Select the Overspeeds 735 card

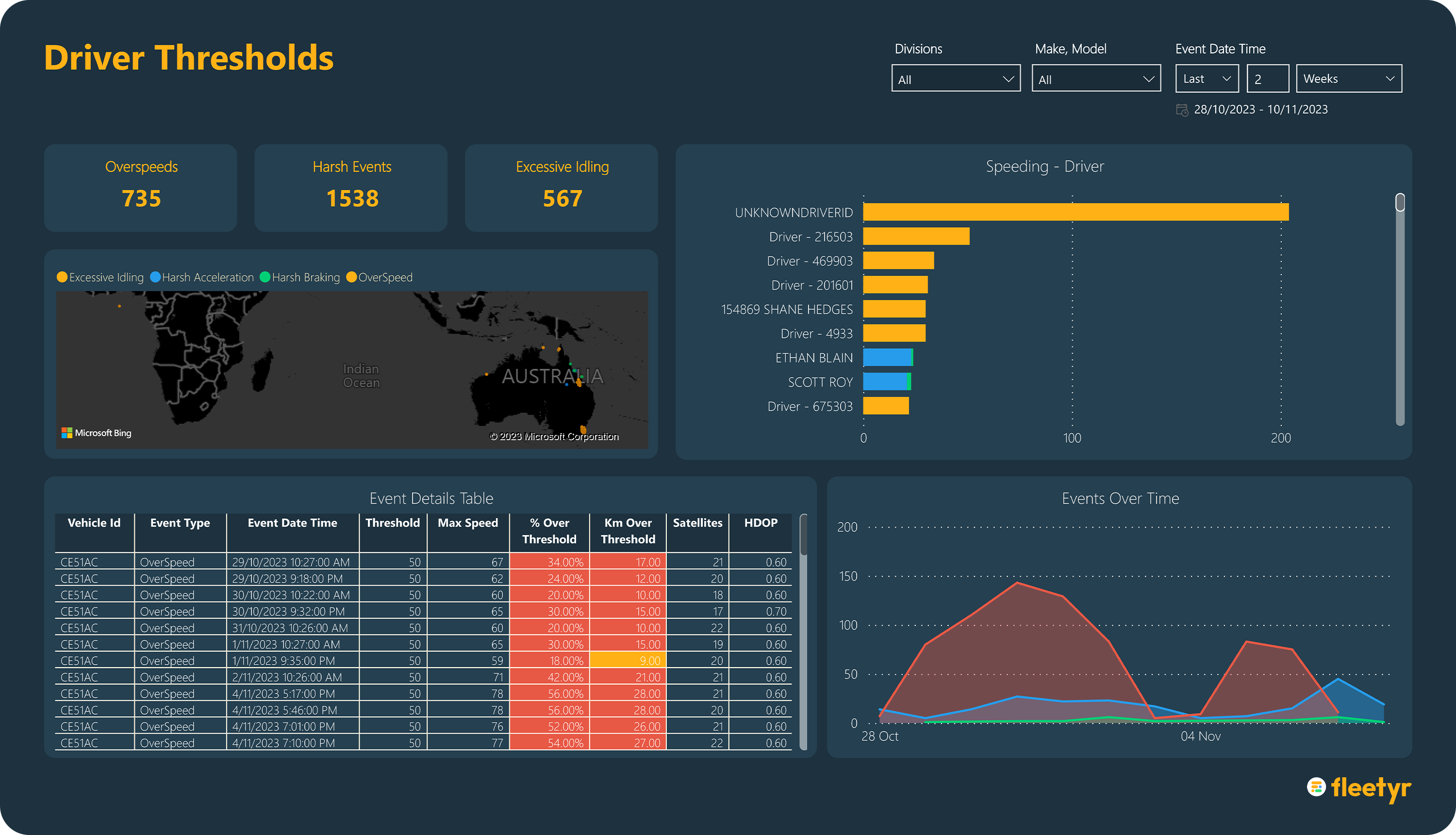pos(141,188)
